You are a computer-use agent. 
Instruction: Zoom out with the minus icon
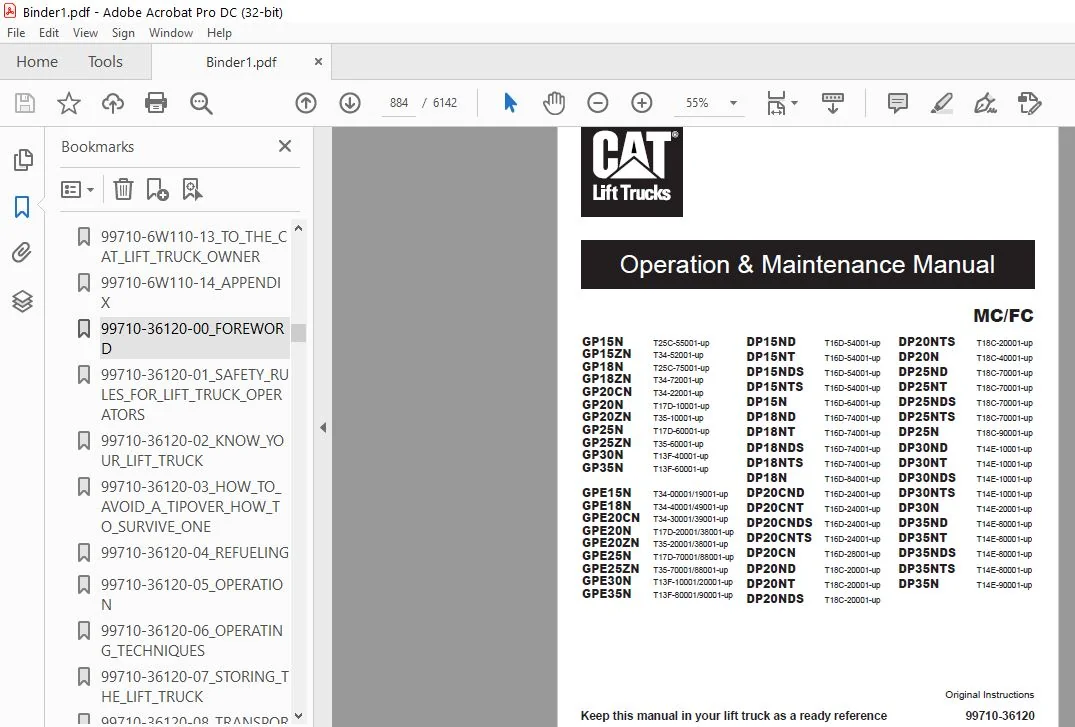[598, 103]
